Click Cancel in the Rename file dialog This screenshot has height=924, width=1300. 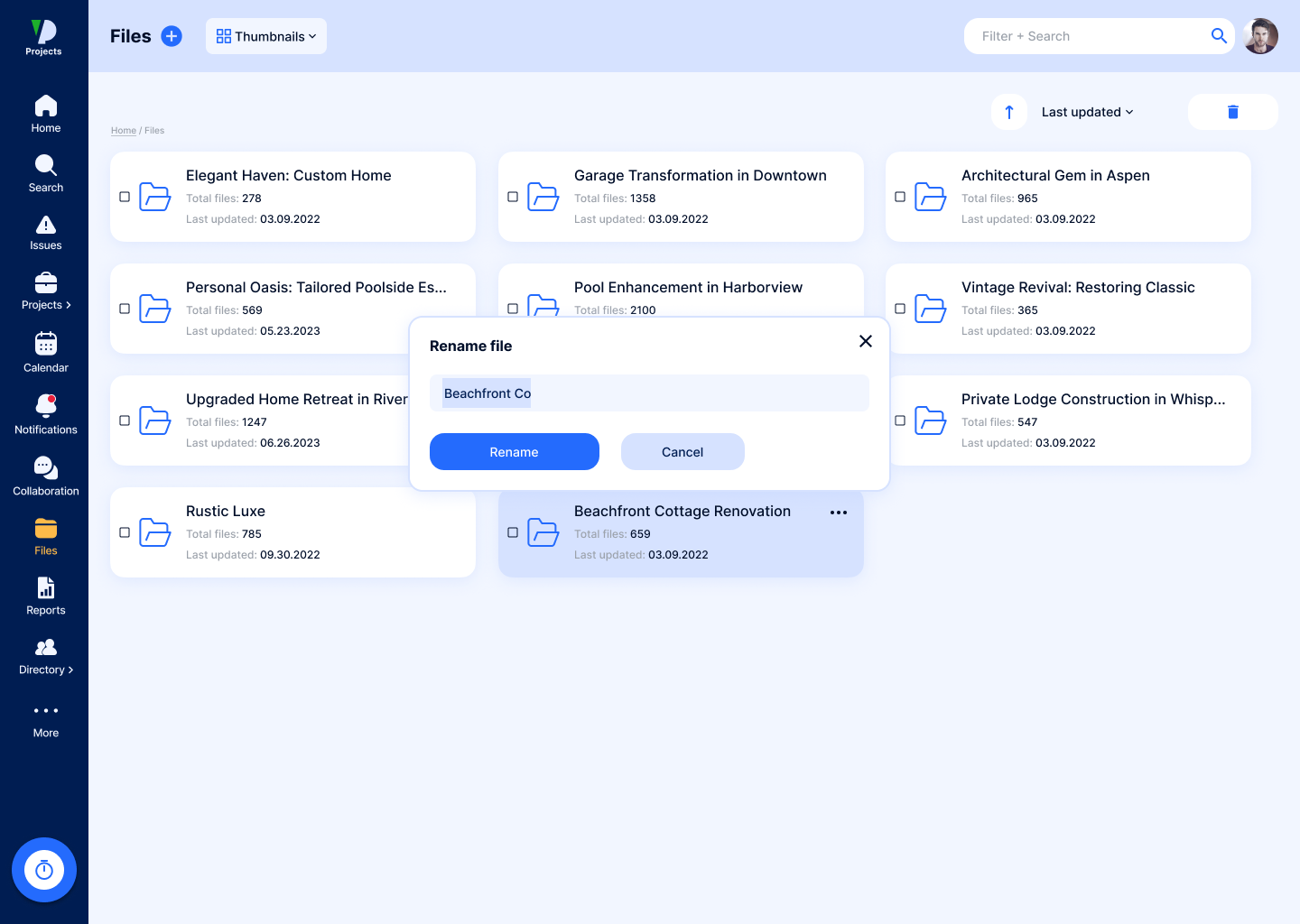tap(682, 452)
